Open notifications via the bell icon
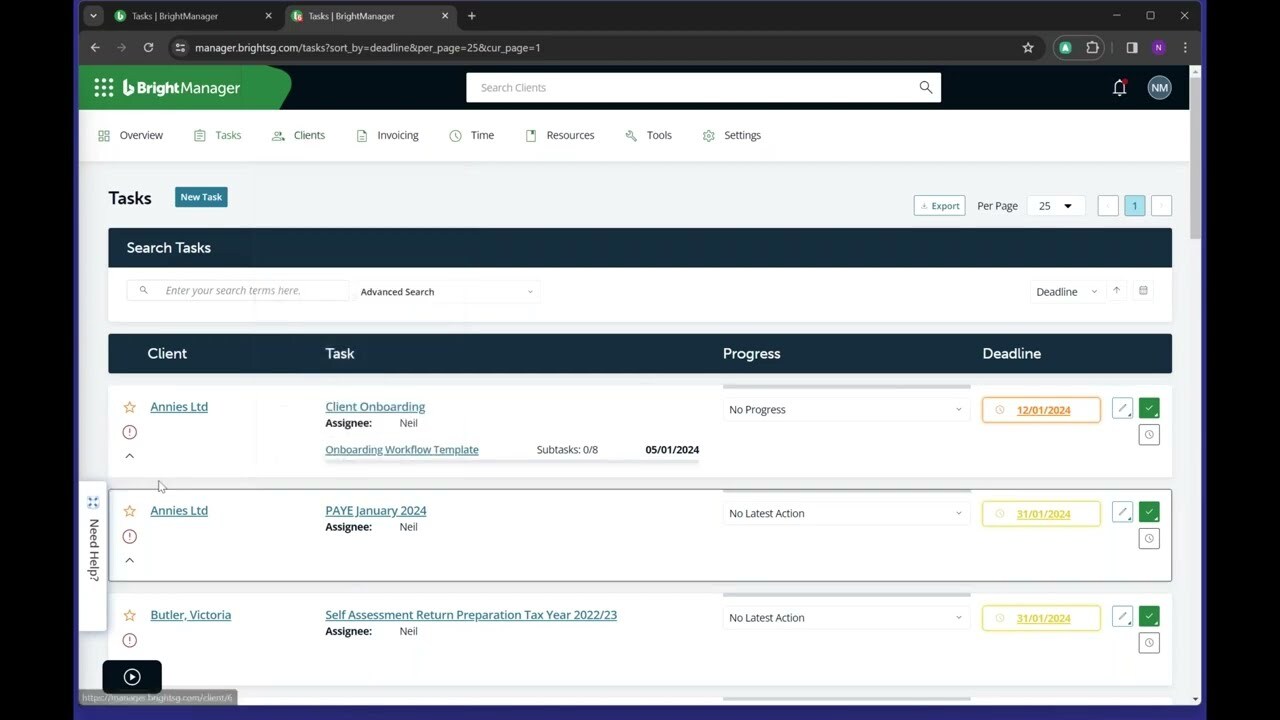Image resolution: width=1280 pixels, height=720 pixels. pos(1119,87)
